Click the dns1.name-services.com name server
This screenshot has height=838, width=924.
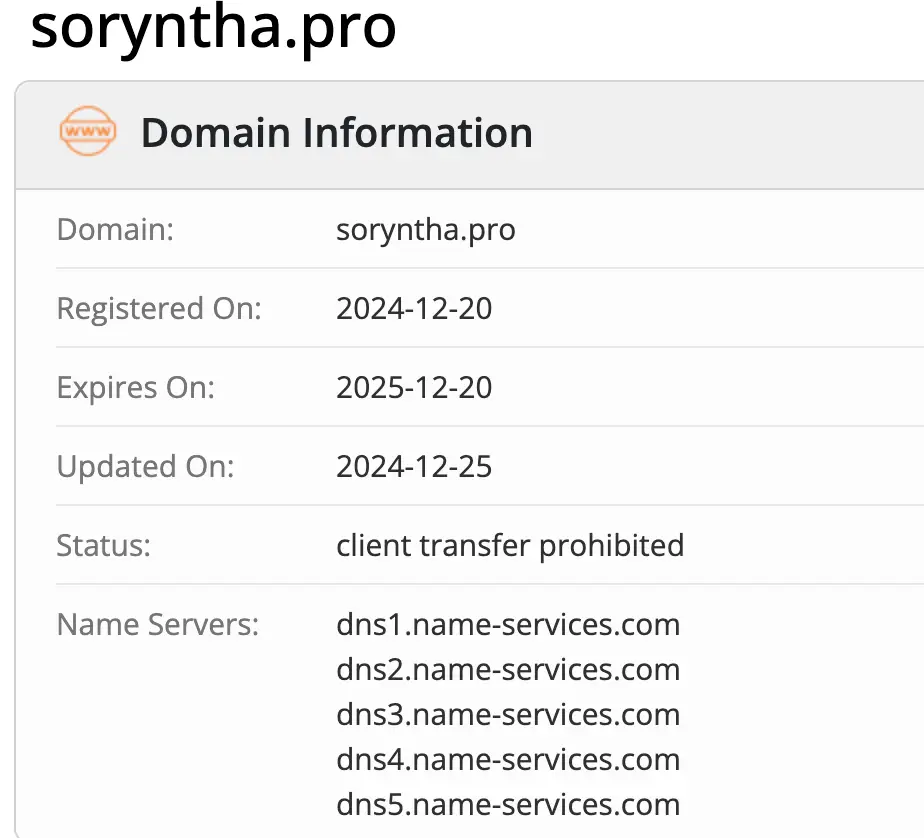[x=508, y=625]
